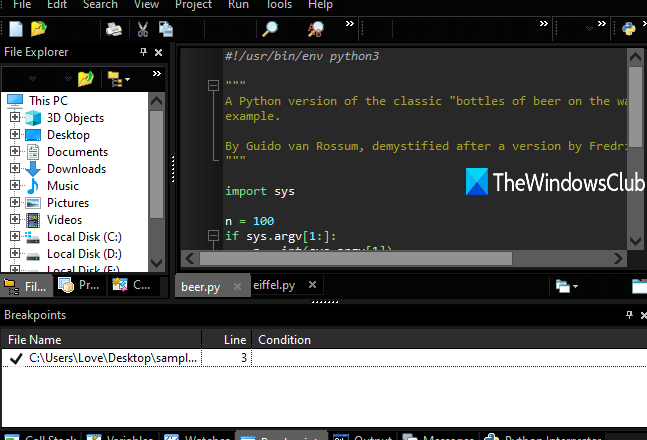Expand the Documents tree node
Screen dimensions: 647x440
(x=15, y=151)
